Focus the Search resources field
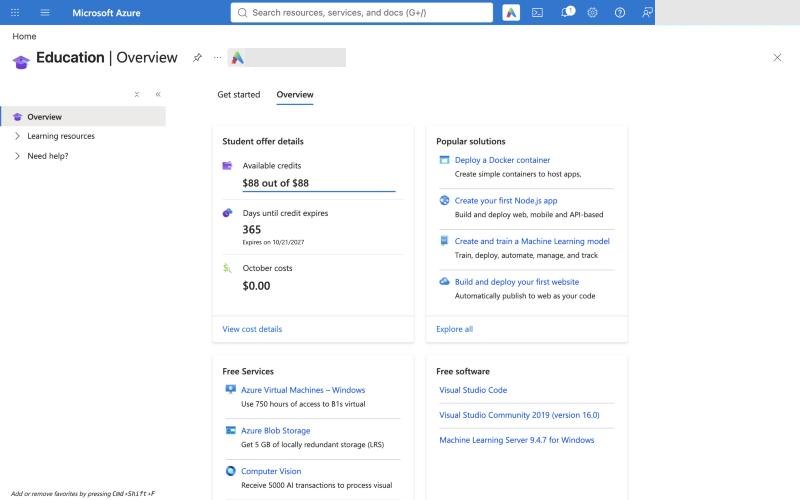This screenshot has height=500, width=800. click(362, 13)
